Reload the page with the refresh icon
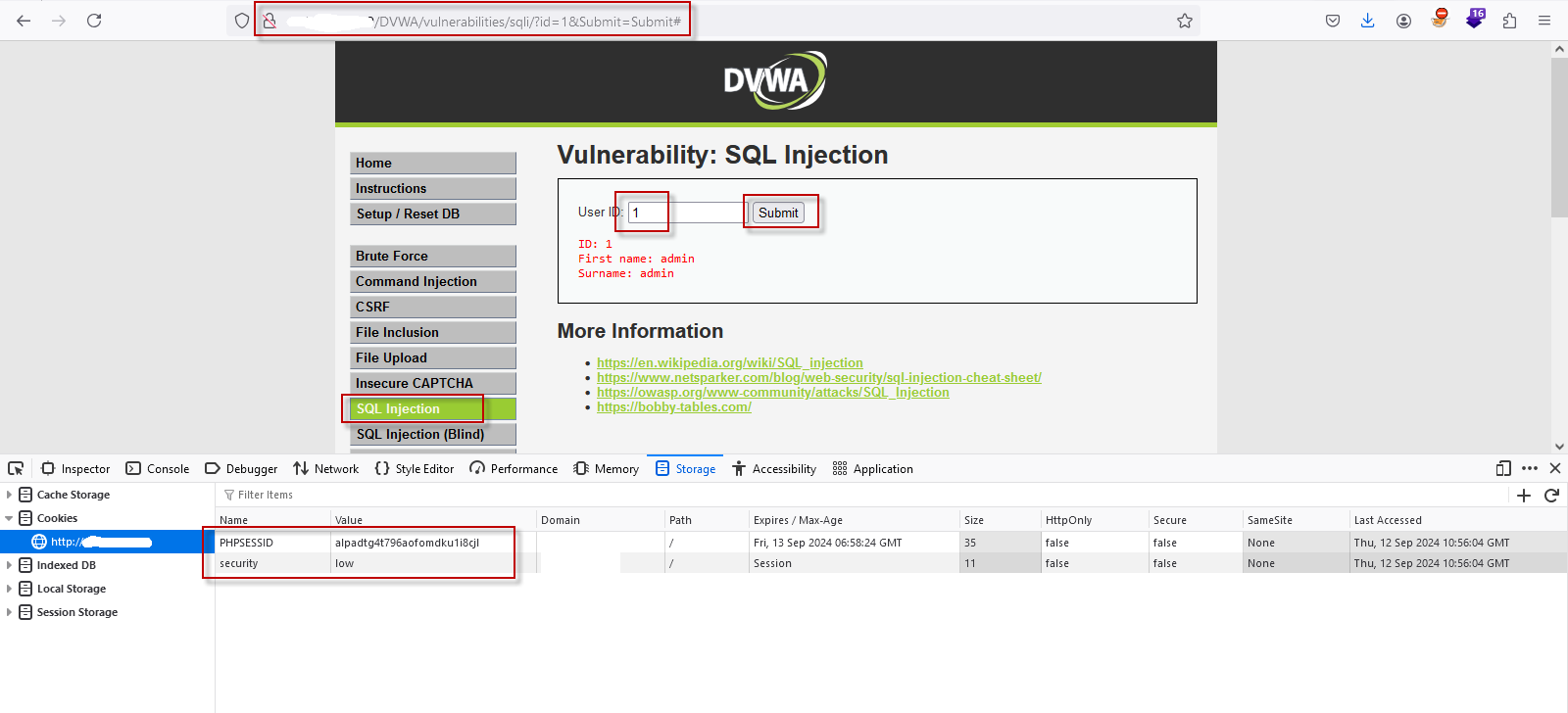Viewport: 1568px width, 713px height. point(94,21)
